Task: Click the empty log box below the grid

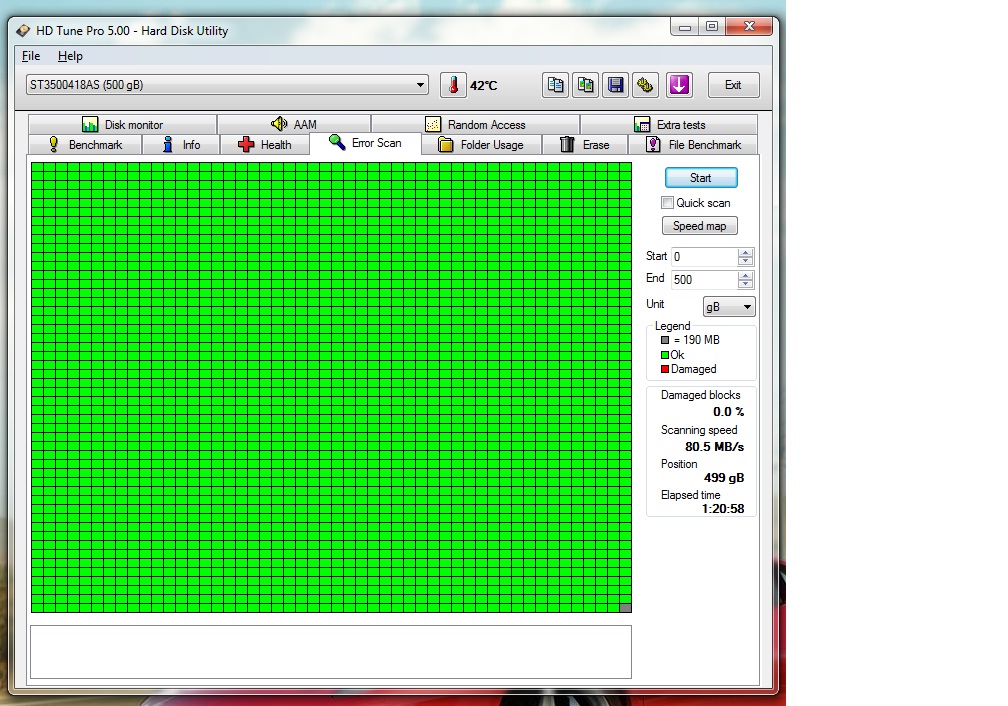Action: click(x=331, y=652)
